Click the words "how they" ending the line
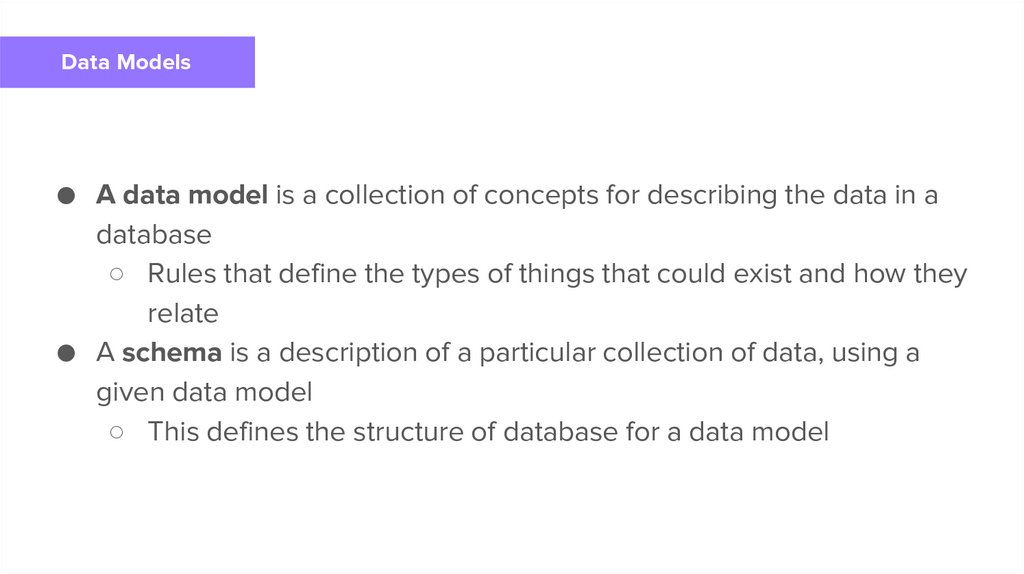 pos(910,274)
